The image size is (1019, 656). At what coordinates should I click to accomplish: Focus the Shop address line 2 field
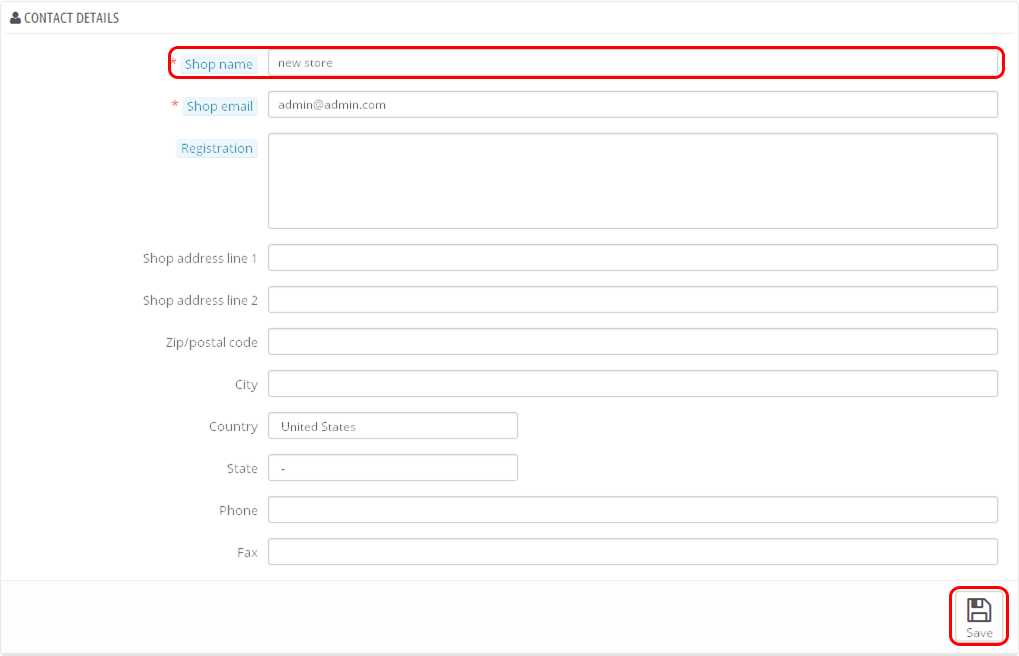click(632, 300)
